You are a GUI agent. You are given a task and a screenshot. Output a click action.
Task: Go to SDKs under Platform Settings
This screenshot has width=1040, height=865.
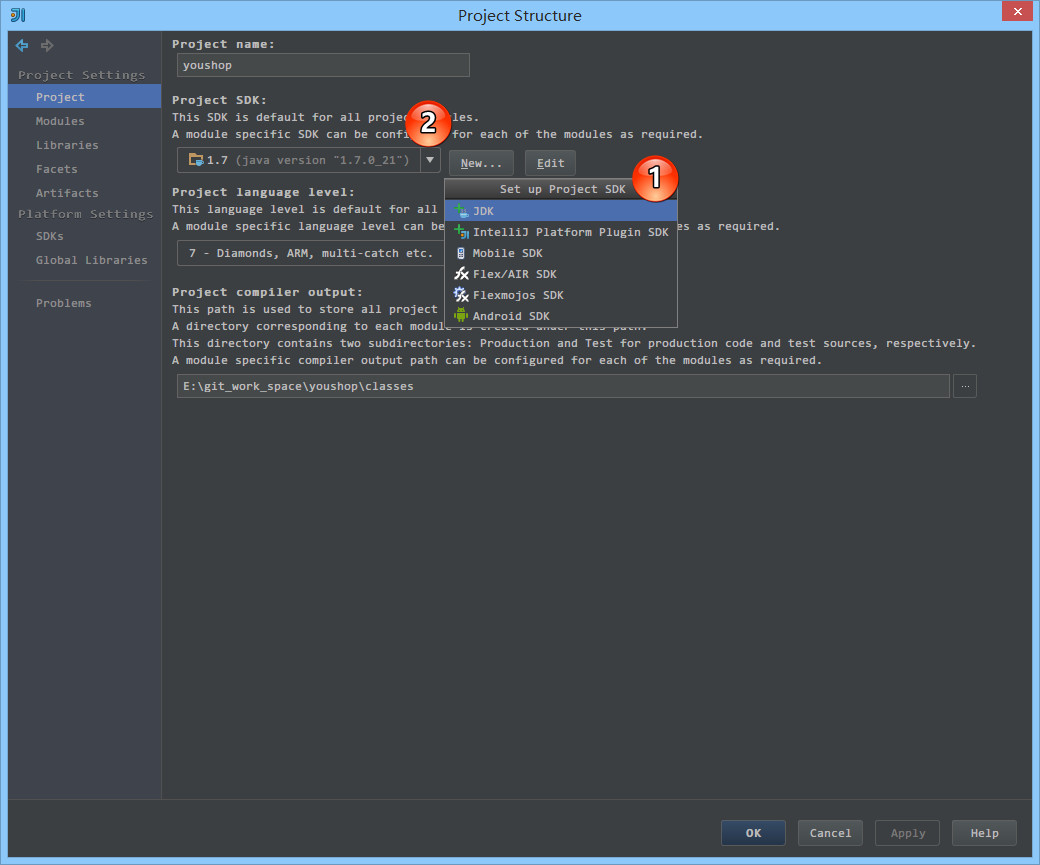point(49,236)
